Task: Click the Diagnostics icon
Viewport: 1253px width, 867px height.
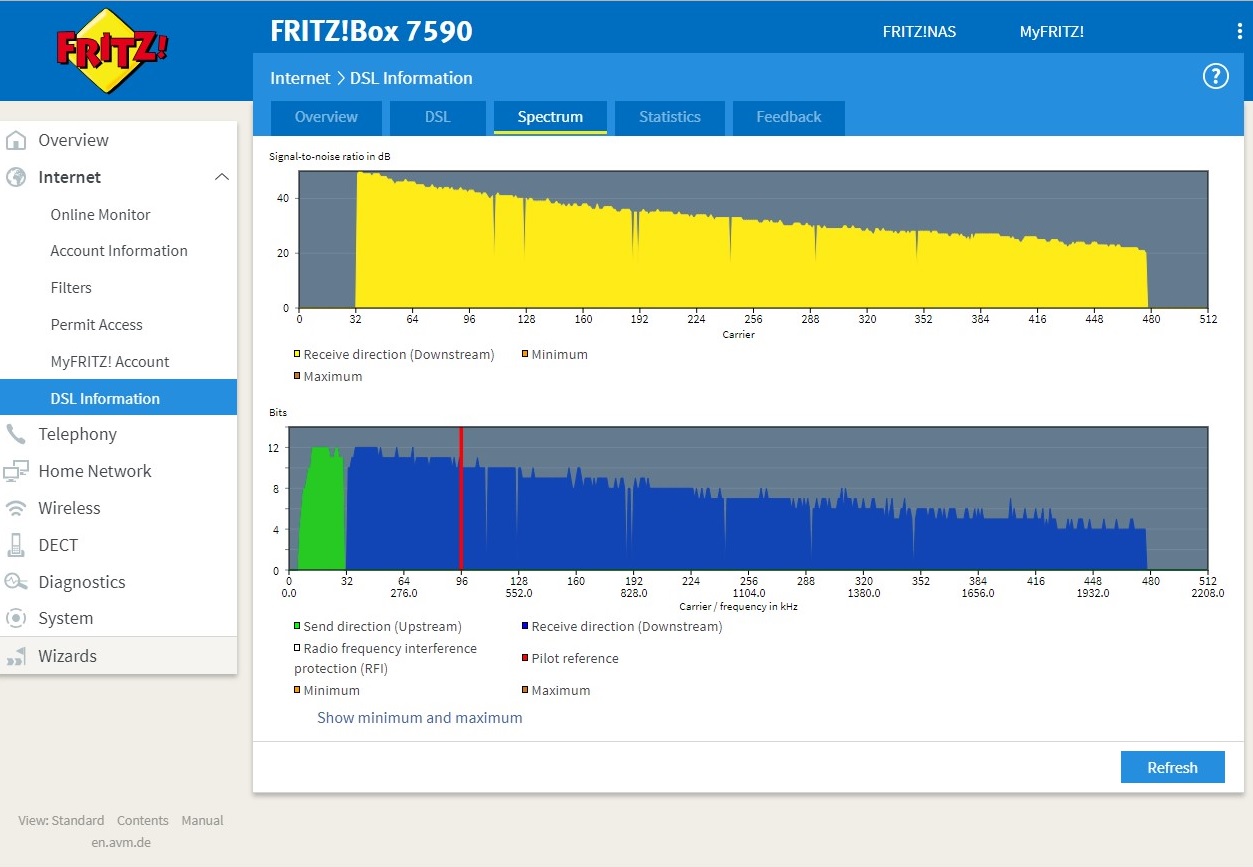Action: click(16, 582)
